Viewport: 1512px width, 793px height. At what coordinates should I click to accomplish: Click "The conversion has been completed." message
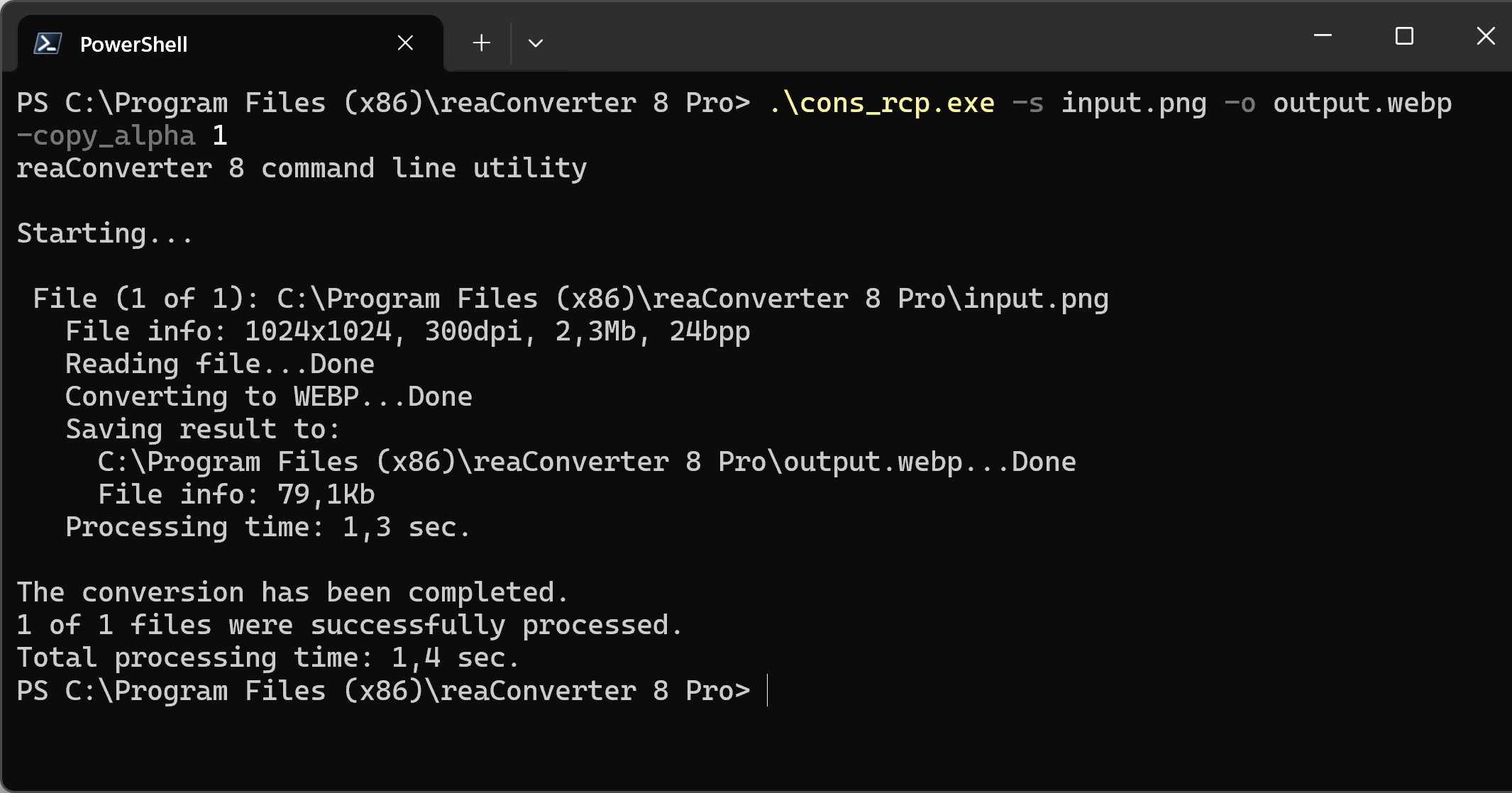(x=292, y=593)
